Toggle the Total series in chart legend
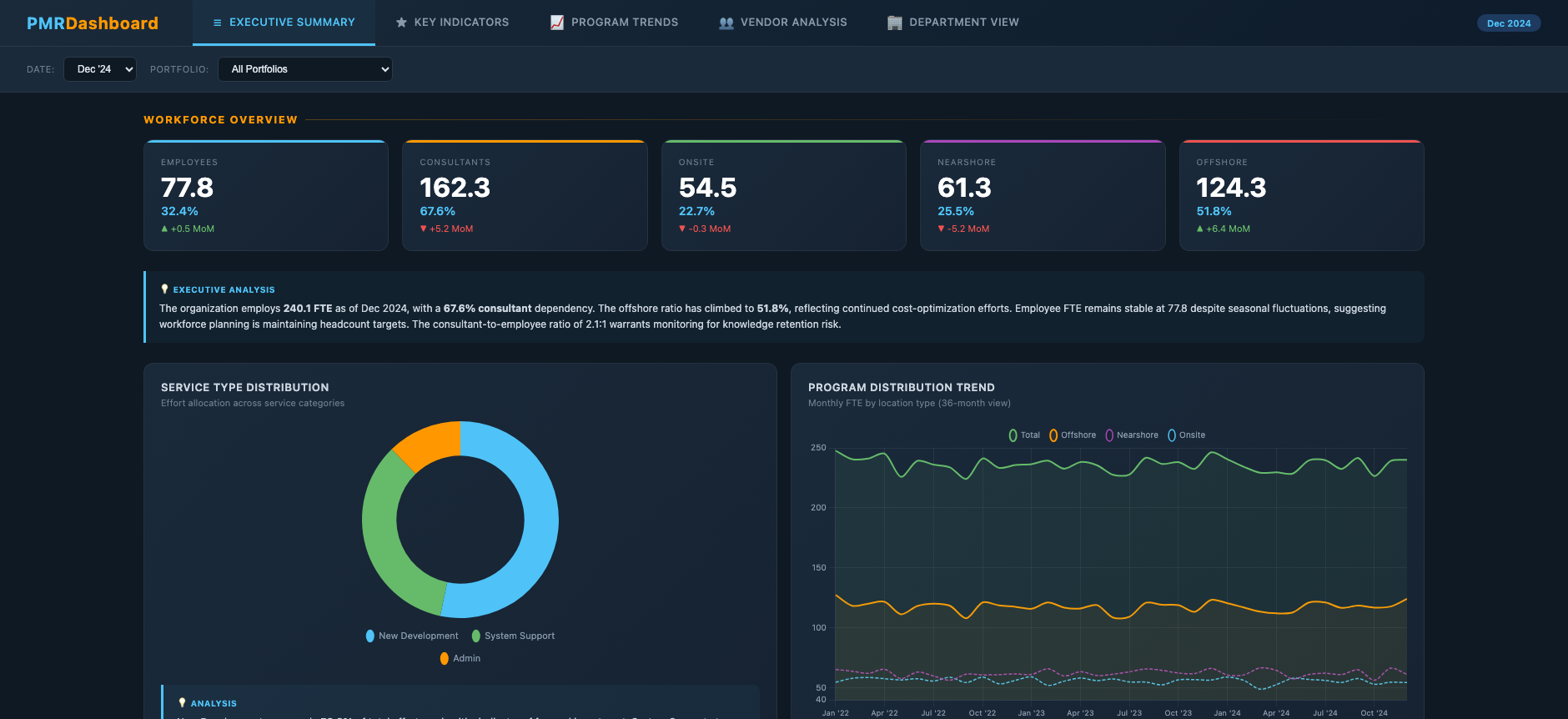Viewport: 1568px width, 719px height. tap(1024, 435)
